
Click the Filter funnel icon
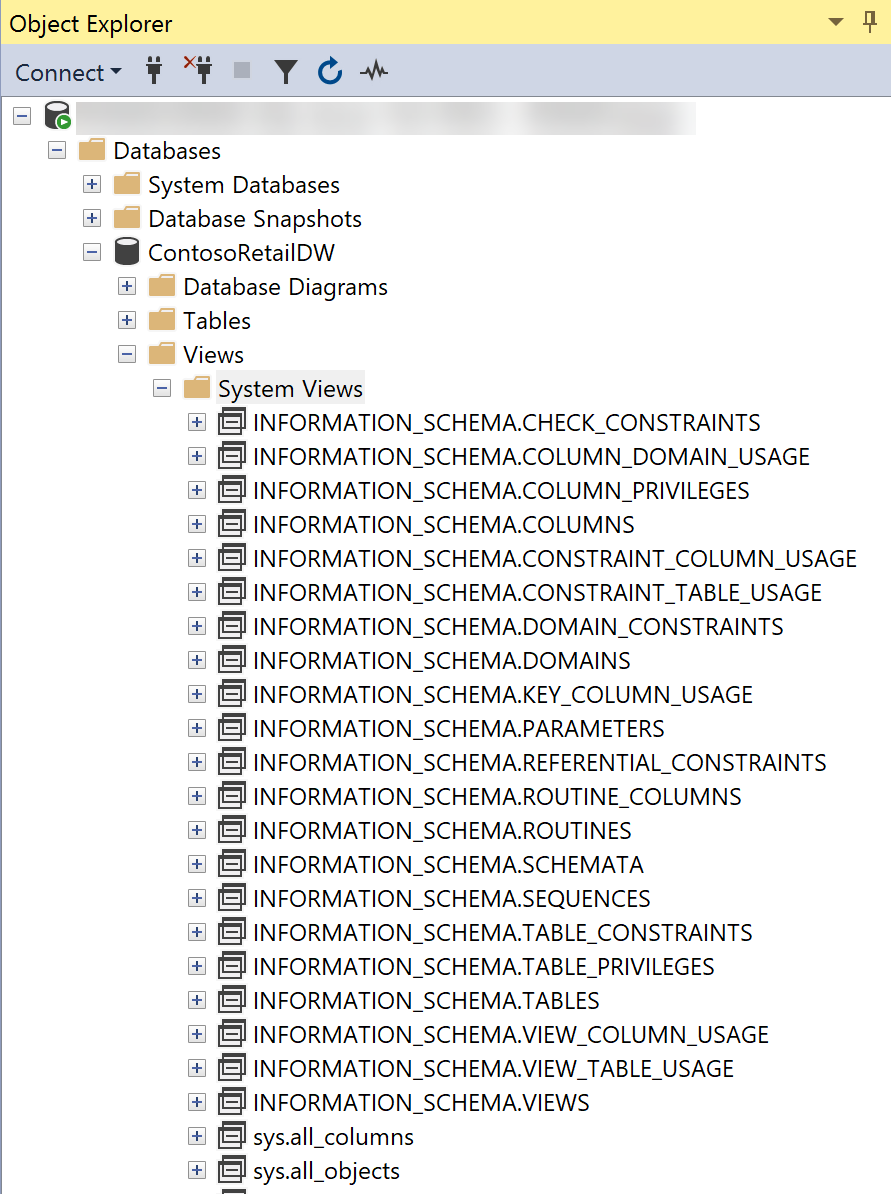coord(286,72)
